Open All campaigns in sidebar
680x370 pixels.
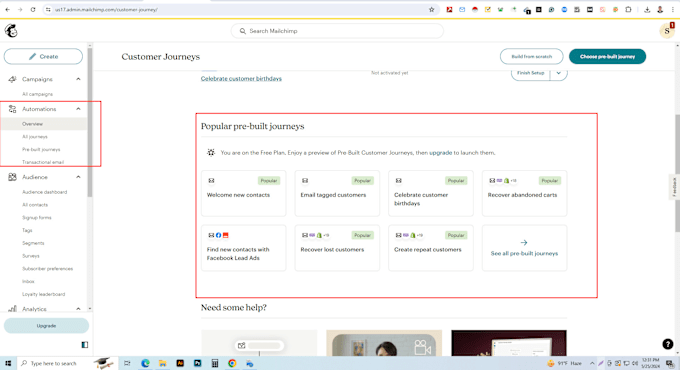click(37, 94)
